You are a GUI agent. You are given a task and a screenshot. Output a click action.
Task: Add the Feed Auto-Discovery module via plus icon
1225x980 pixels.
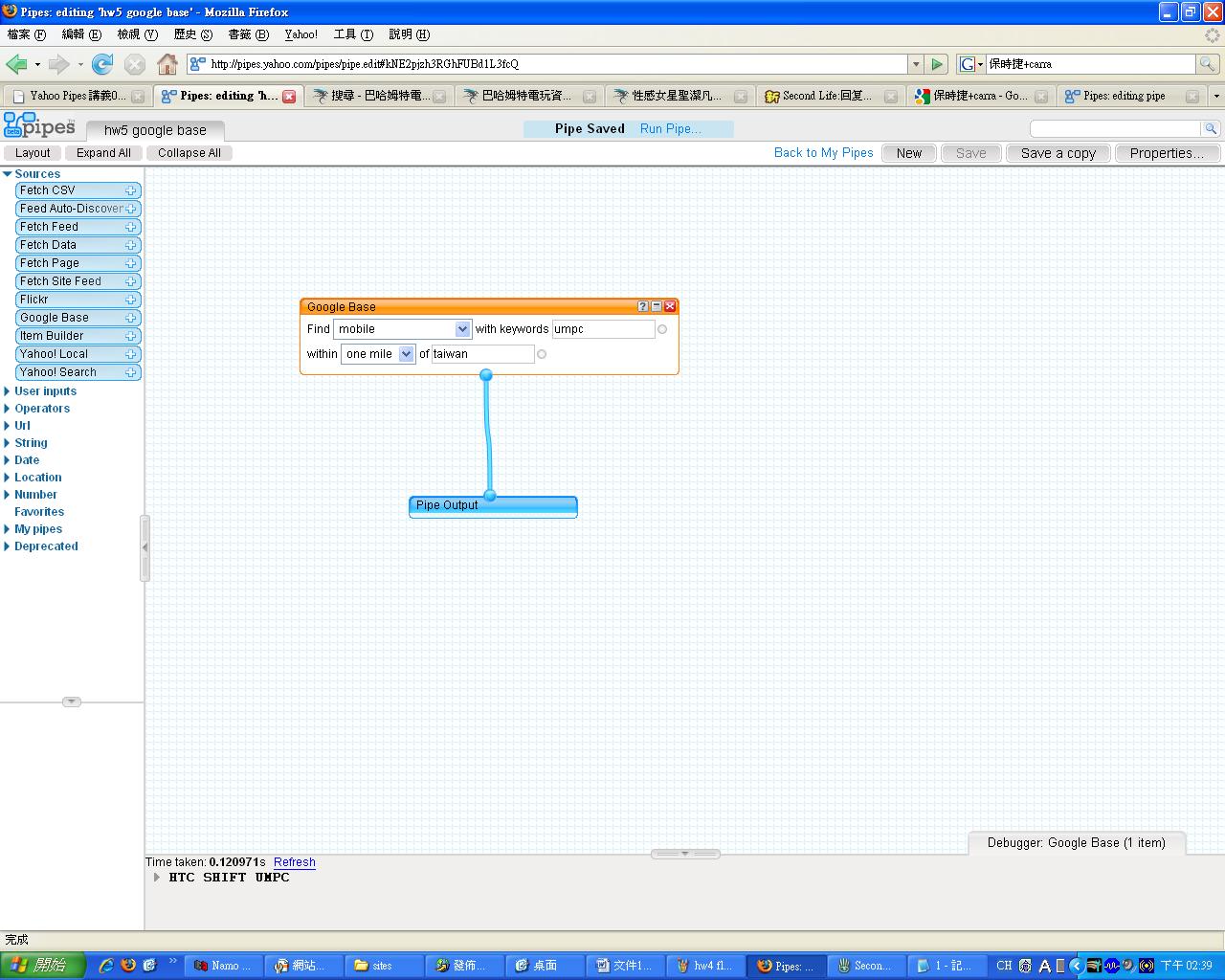131,209
